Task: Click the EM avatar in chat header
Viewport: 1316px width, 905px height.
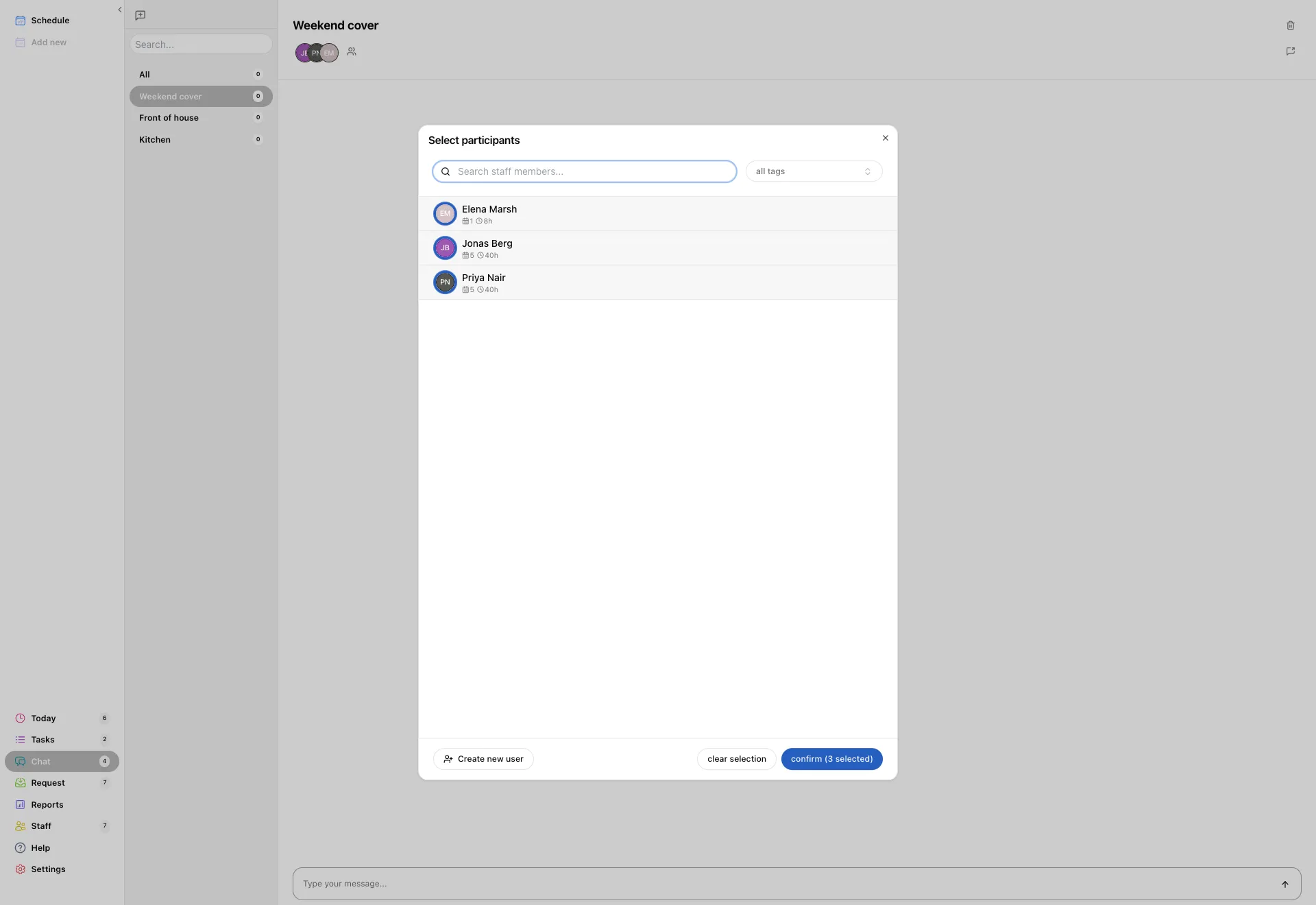Action: (x=330, y=53)
